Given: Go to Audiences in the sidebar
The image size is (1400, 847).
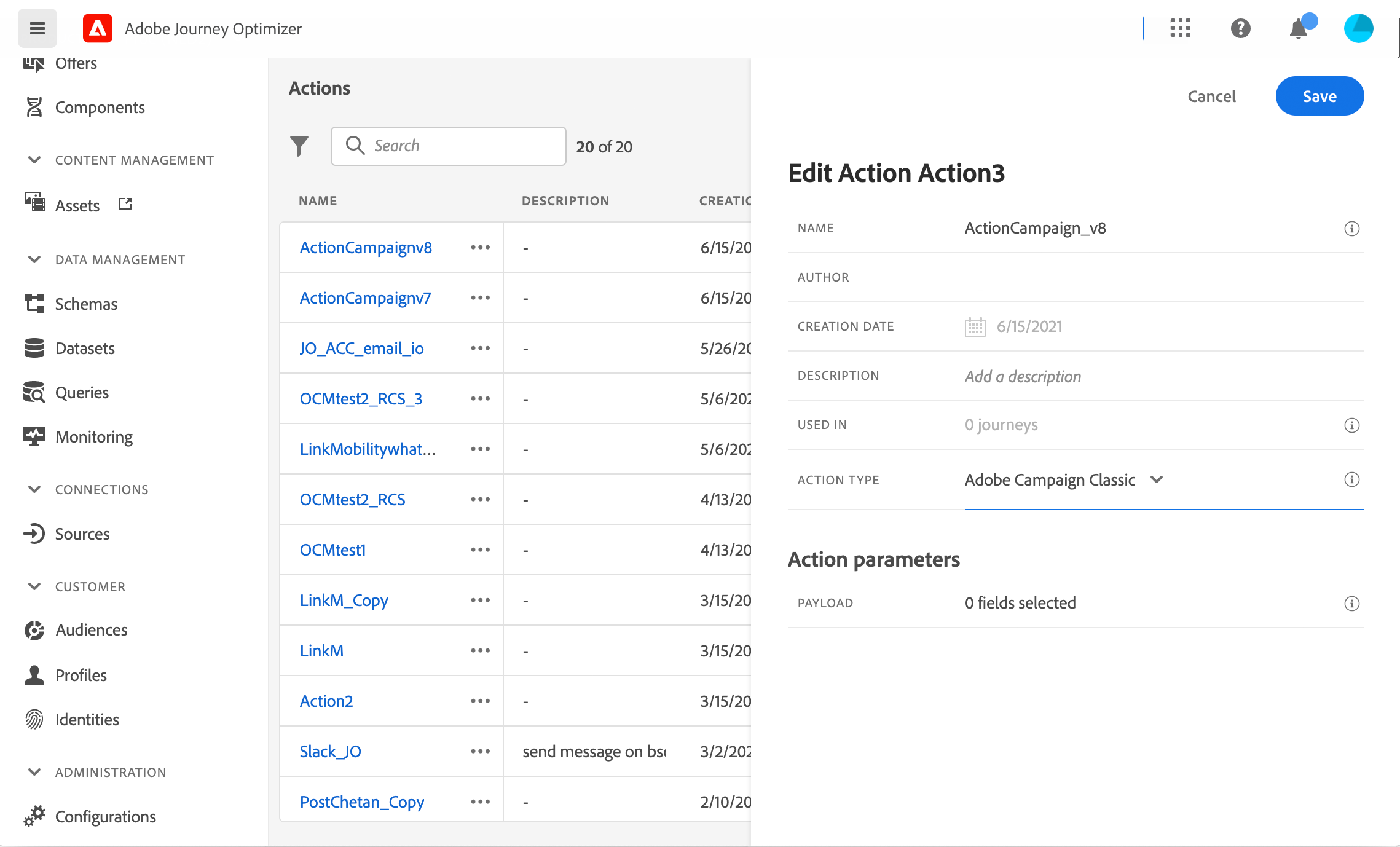Looking at the screenshot, I should (91, 630).
